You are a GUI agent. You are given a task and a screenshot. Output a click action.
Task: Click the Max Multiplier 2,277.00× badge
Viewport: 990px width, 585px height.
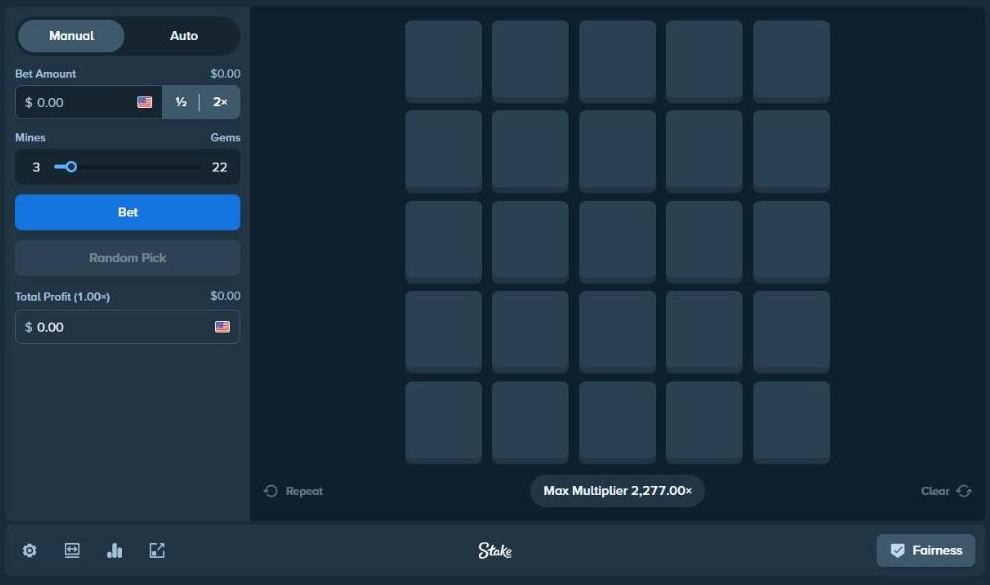[x=617, y=491]
